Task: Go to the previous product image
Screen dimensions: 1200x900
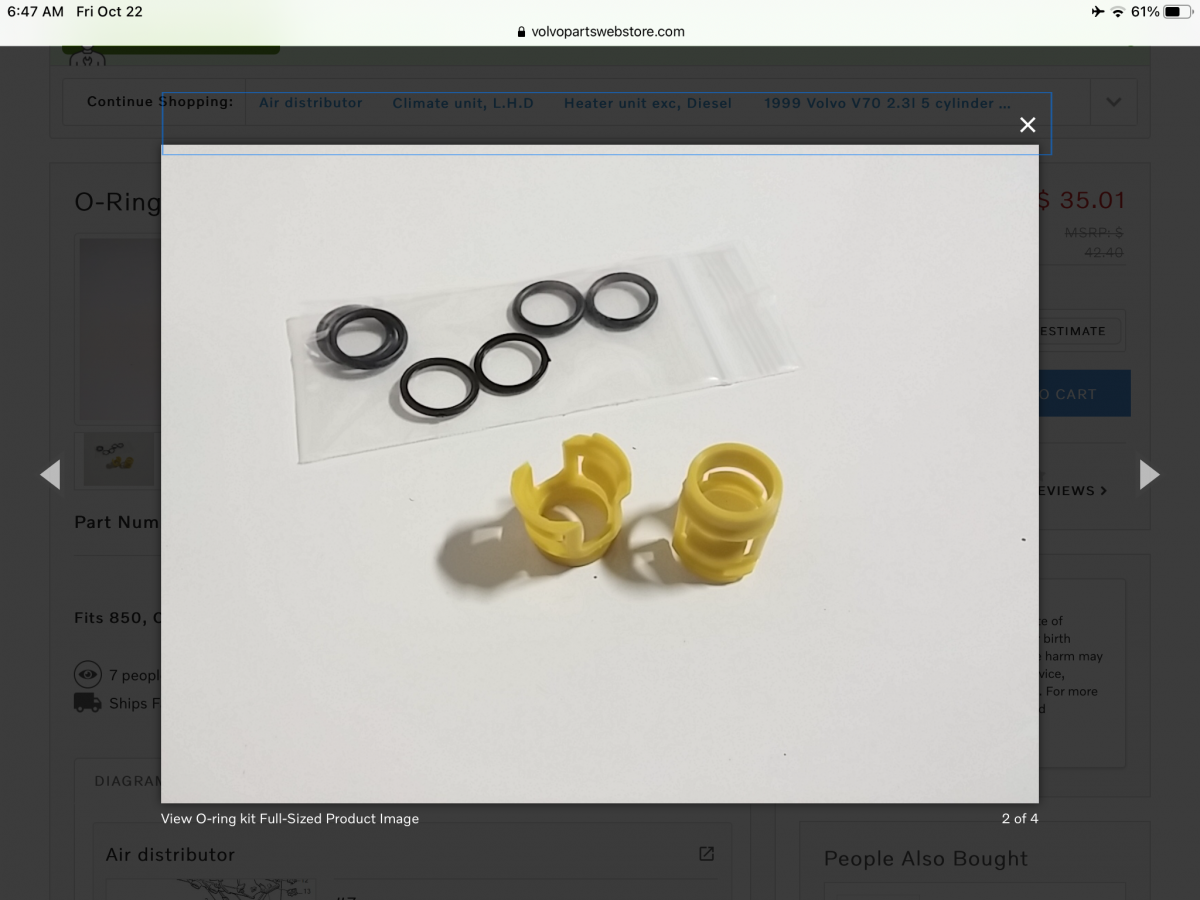Action: coord(50,475)
